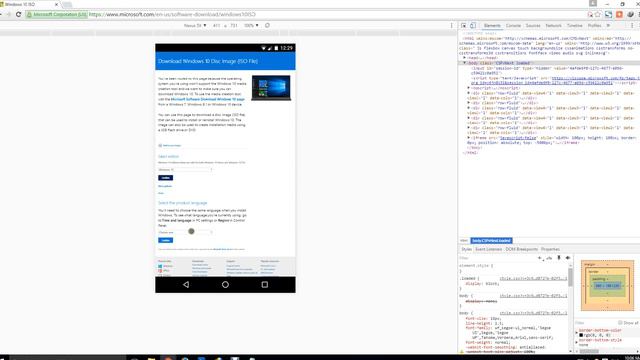Viewport: 640px width, 360px height.
Task: Select the DOM Breakpoints sidebar tab
Action: pyautogui.click(x=521, y=249)
